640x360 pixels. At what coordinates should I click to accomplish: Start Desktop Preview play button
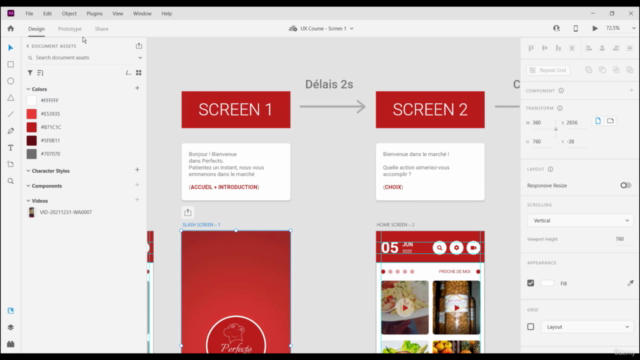point(595,28)
